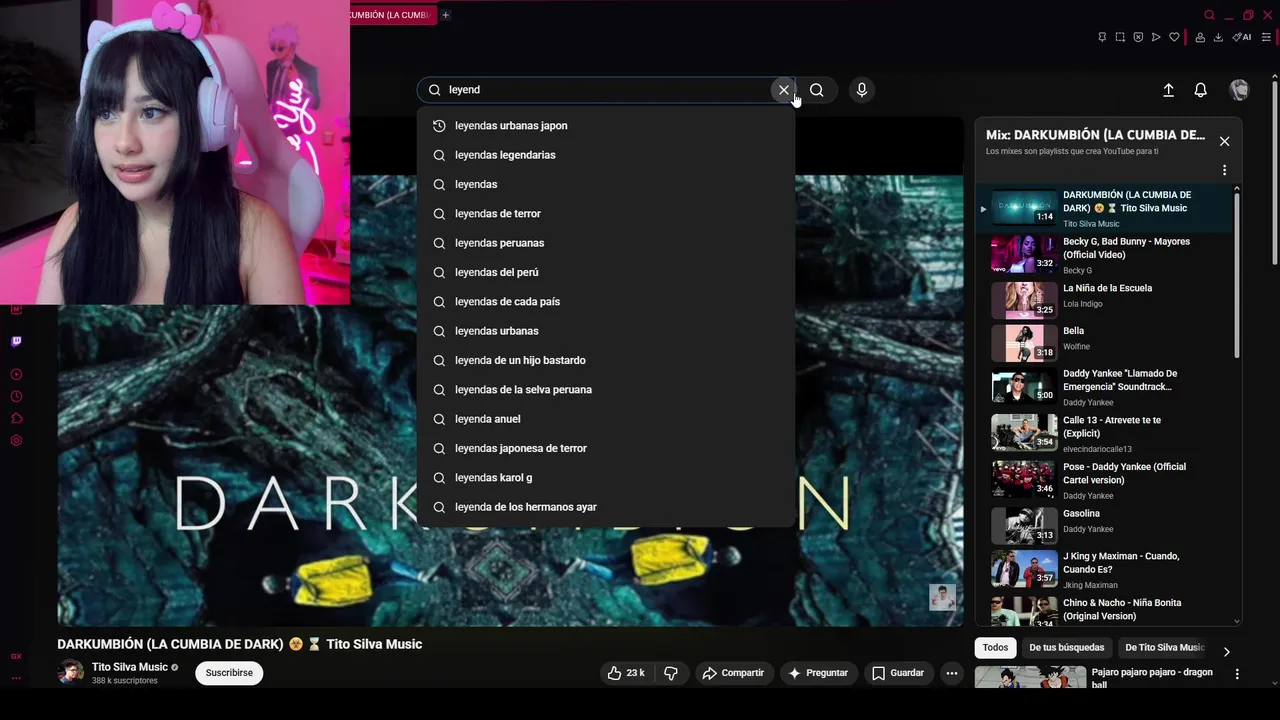Click the YouTube search input field
Viewport: 1280px width, 720px height.
tap(606, 90)
